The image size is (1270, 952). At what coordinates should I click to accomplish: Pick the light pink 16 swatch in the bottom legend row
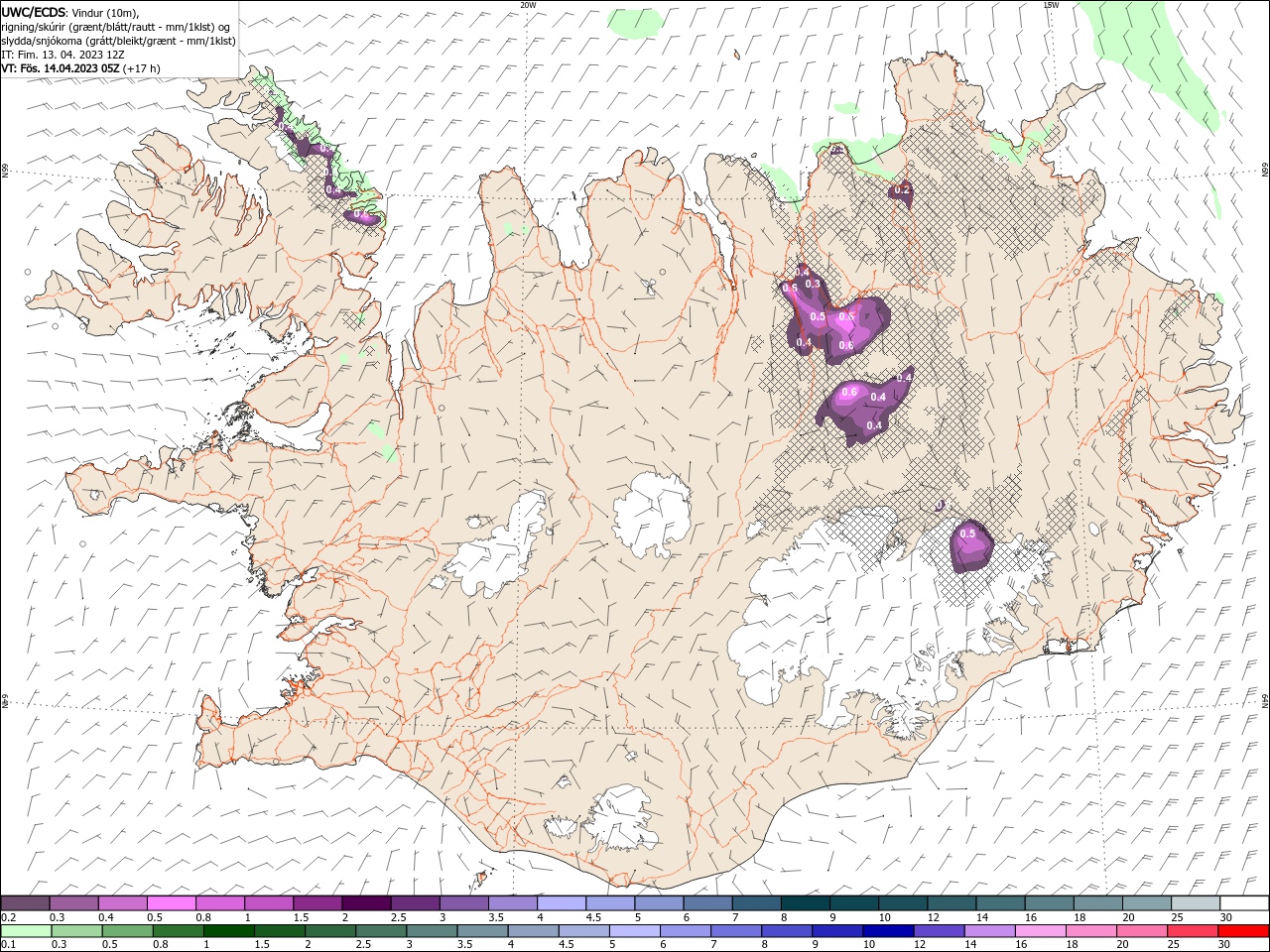[x=1041, y=931]
